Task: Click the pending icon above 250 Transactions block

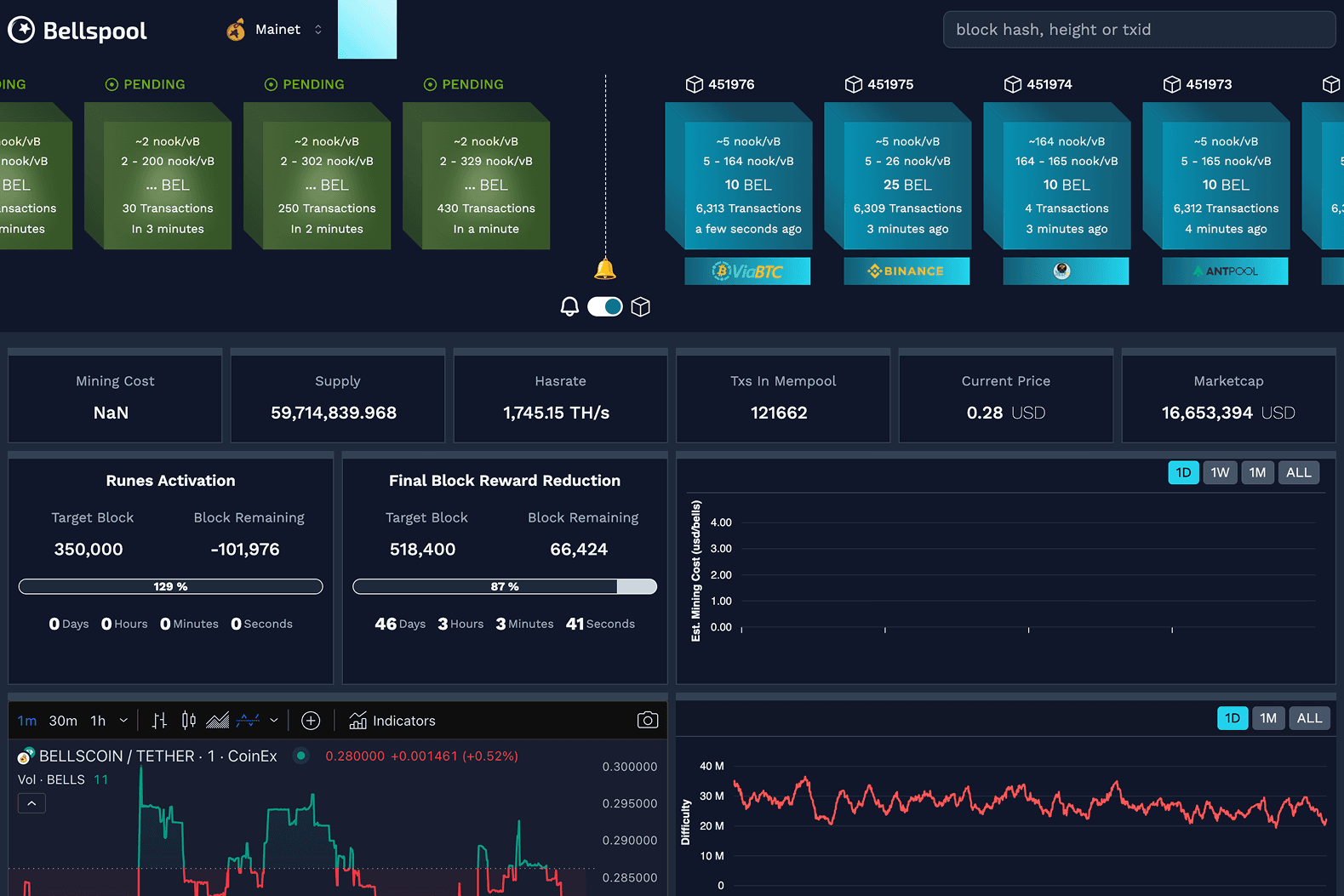Action: 271,84
